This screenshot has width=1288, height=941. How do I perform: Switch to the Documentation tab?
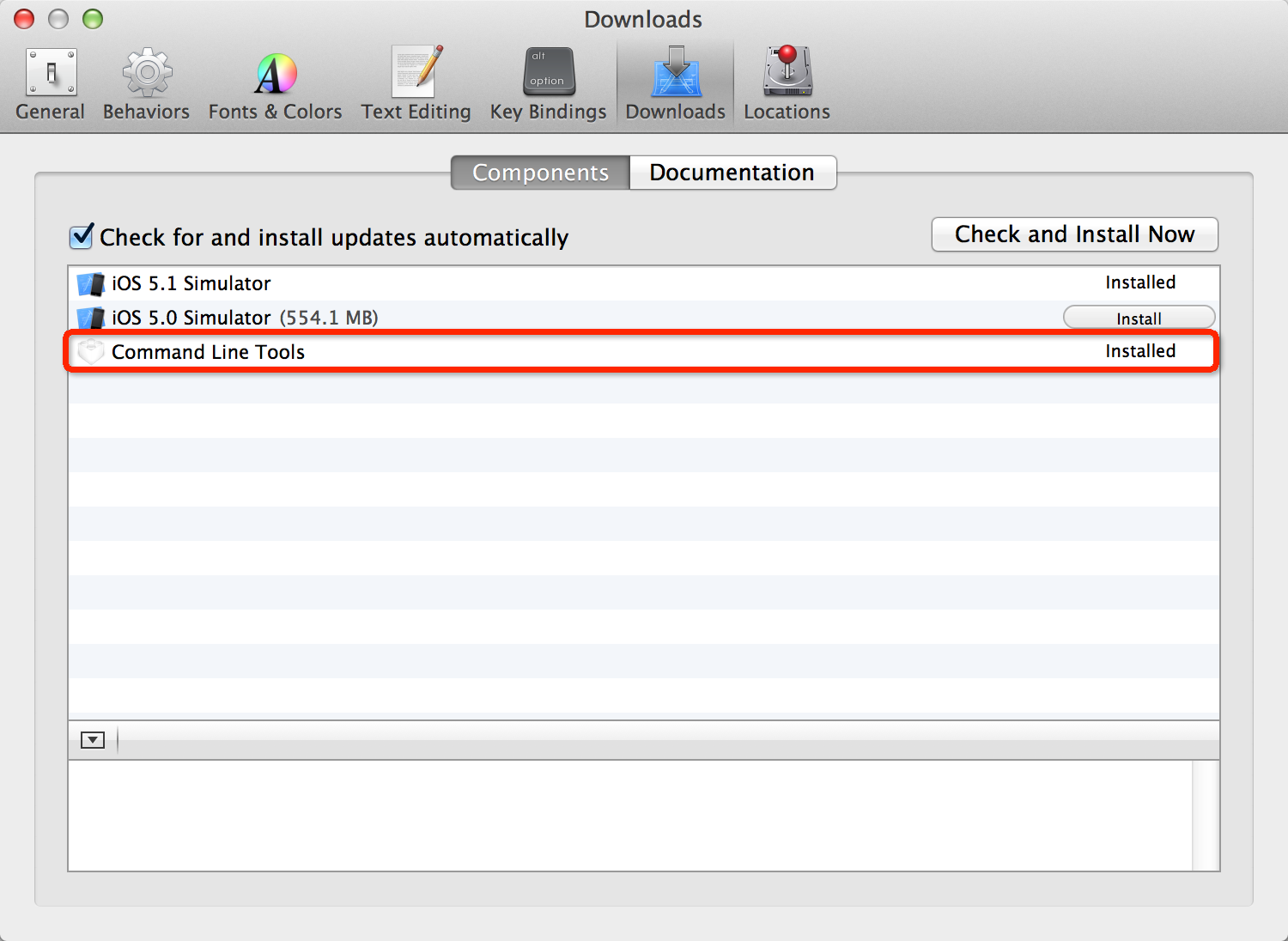732,172
